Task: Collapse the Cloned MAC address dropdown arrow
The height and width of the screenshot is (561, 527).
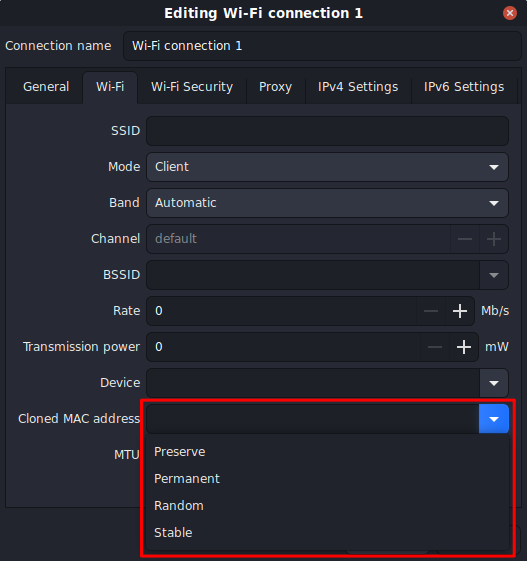Action: coord(494,419)
